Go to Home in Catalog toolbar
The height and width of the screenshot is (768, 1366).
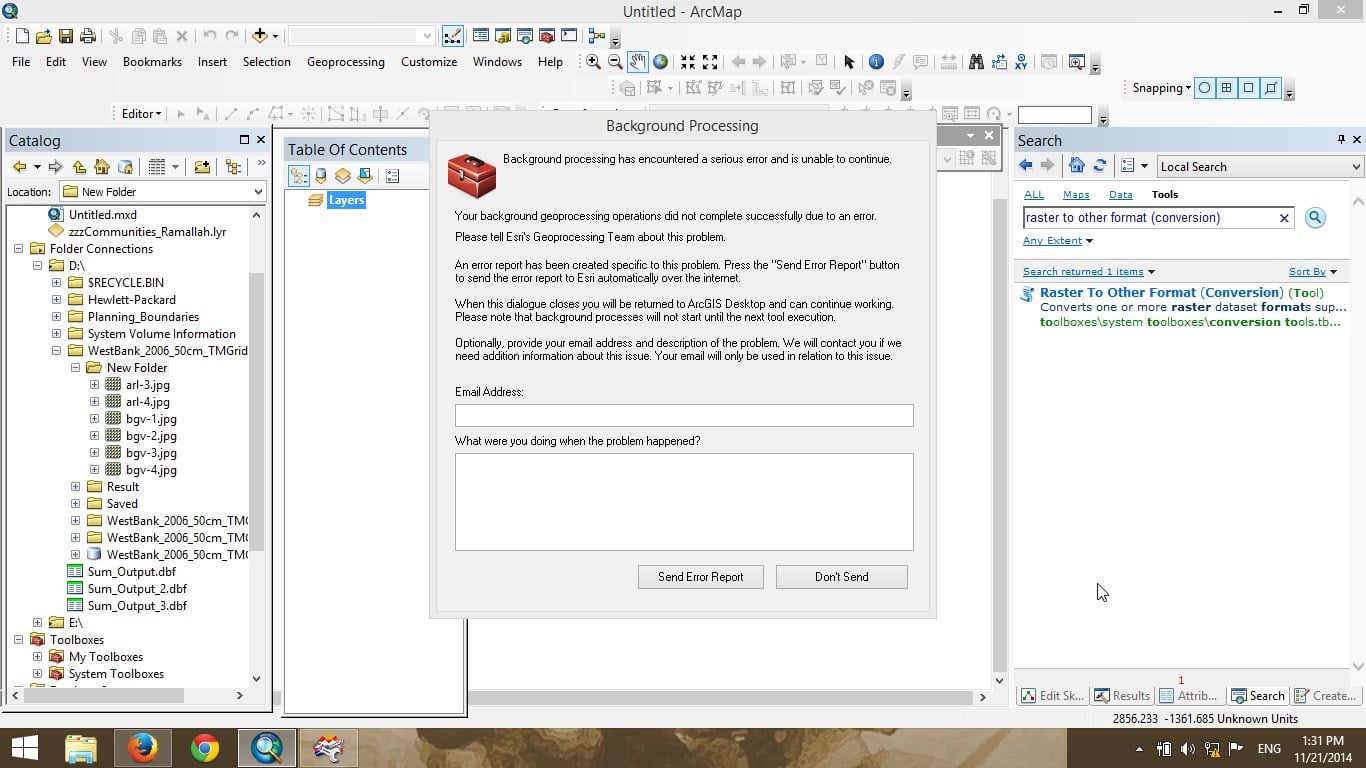[102, 167]
